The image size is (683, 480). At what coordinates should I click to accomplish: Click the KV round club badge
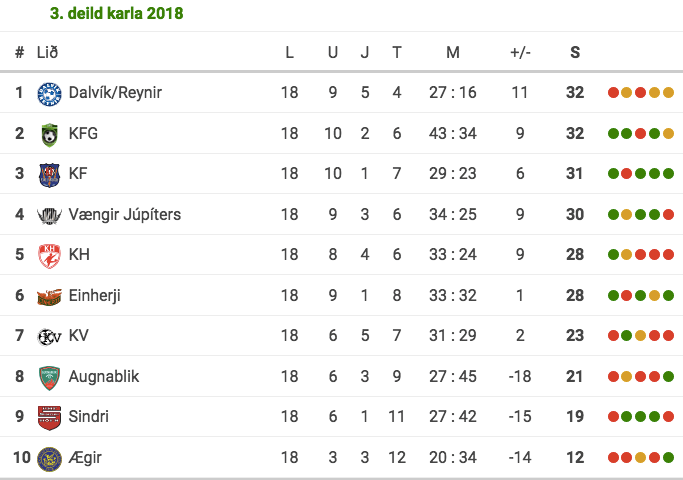click(x=49, y=336)
